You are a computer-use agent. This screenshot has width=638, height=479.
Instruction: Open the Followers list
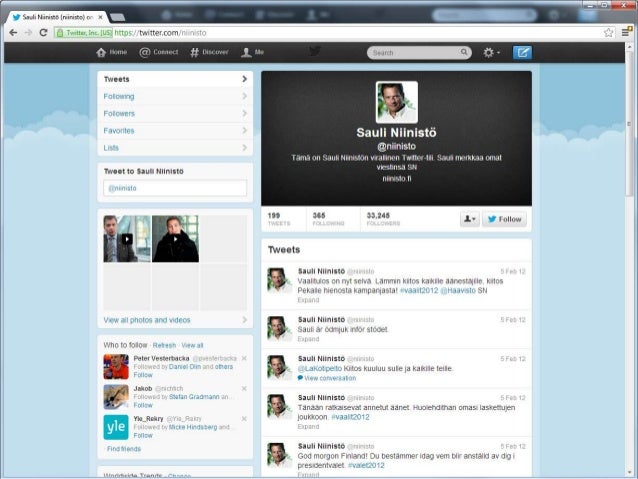pos(175,114)
